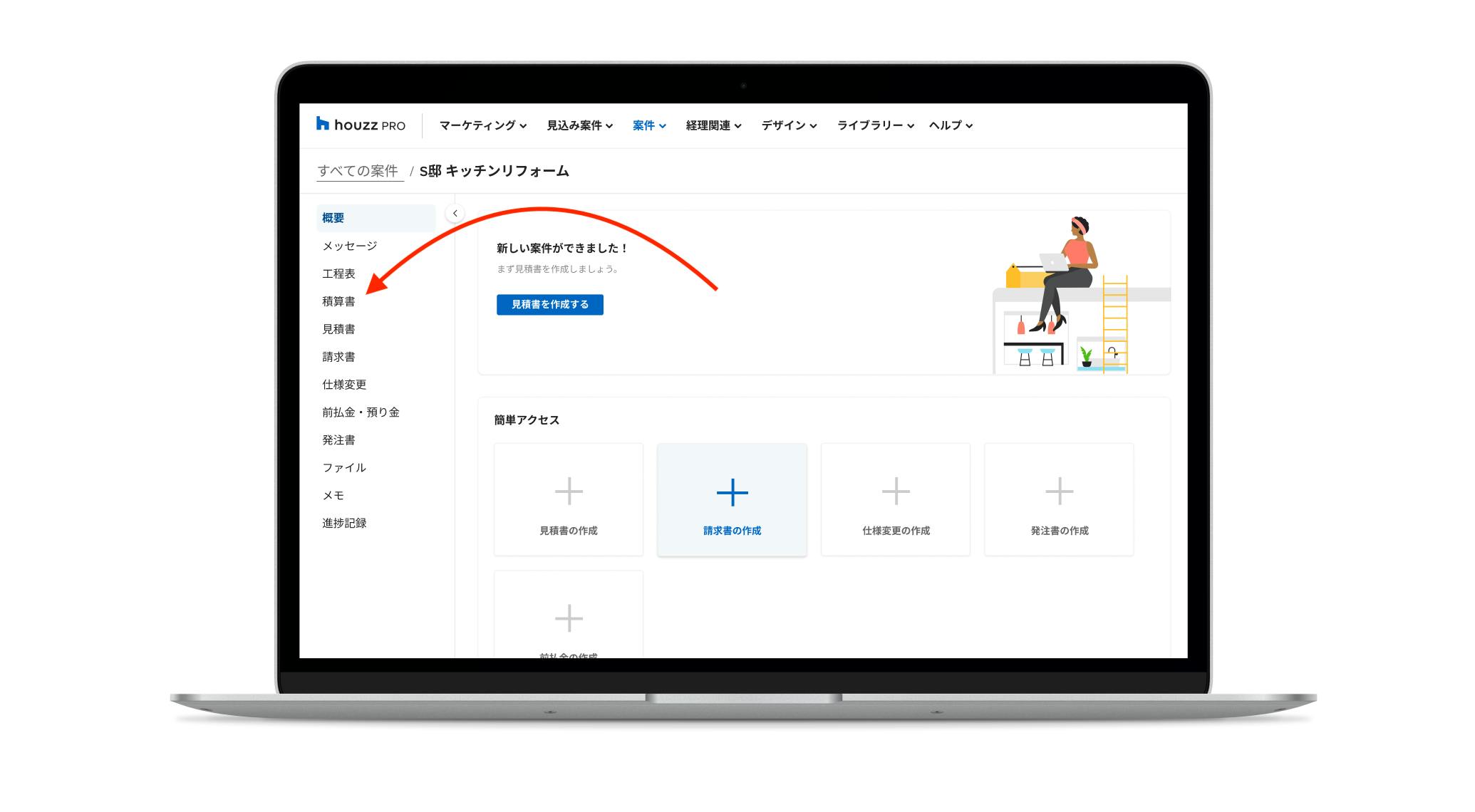The width and height of the screenshot is (1475, 812).
Task: Go to 仕様変更 in the sidebar
Action: 344,385
